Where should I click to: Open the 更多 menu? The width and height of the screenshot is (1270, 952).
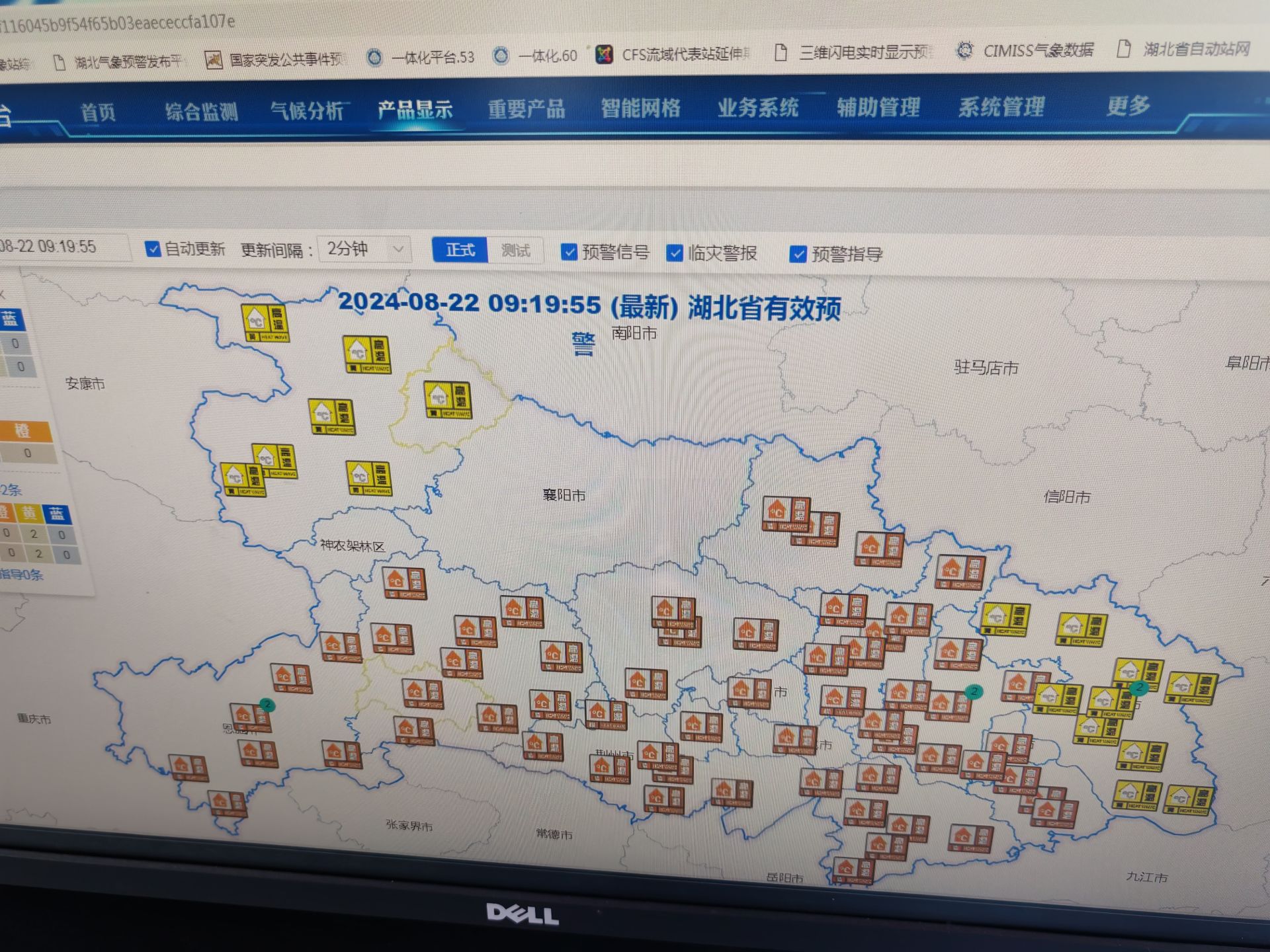click(x=1128, y=105)
